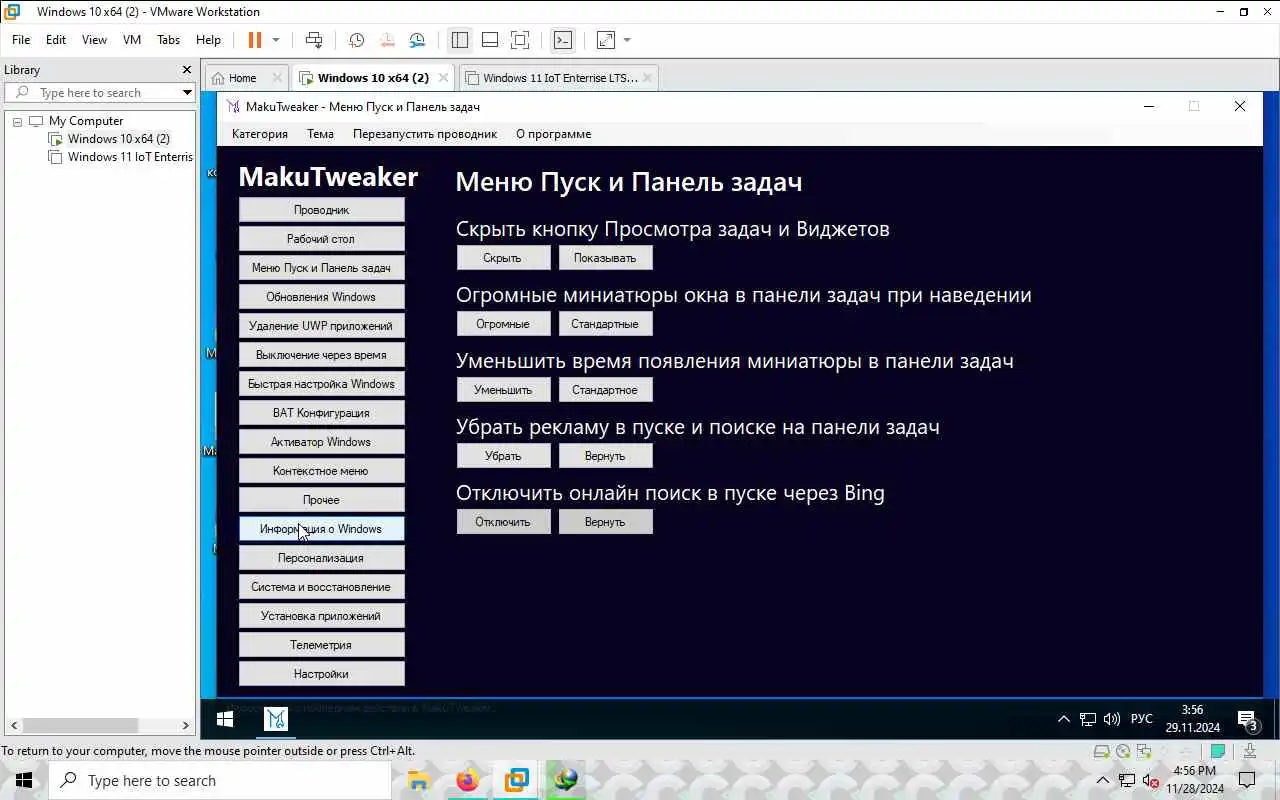This screenshot has height=800, width=1280.
Task: Open О программе menu
Action: 554,134
